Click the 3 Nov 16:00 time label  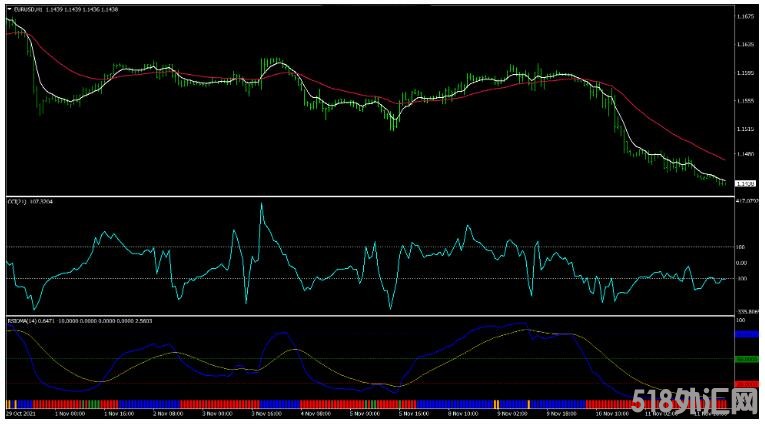pyautogui.click(x=266, y=414)
